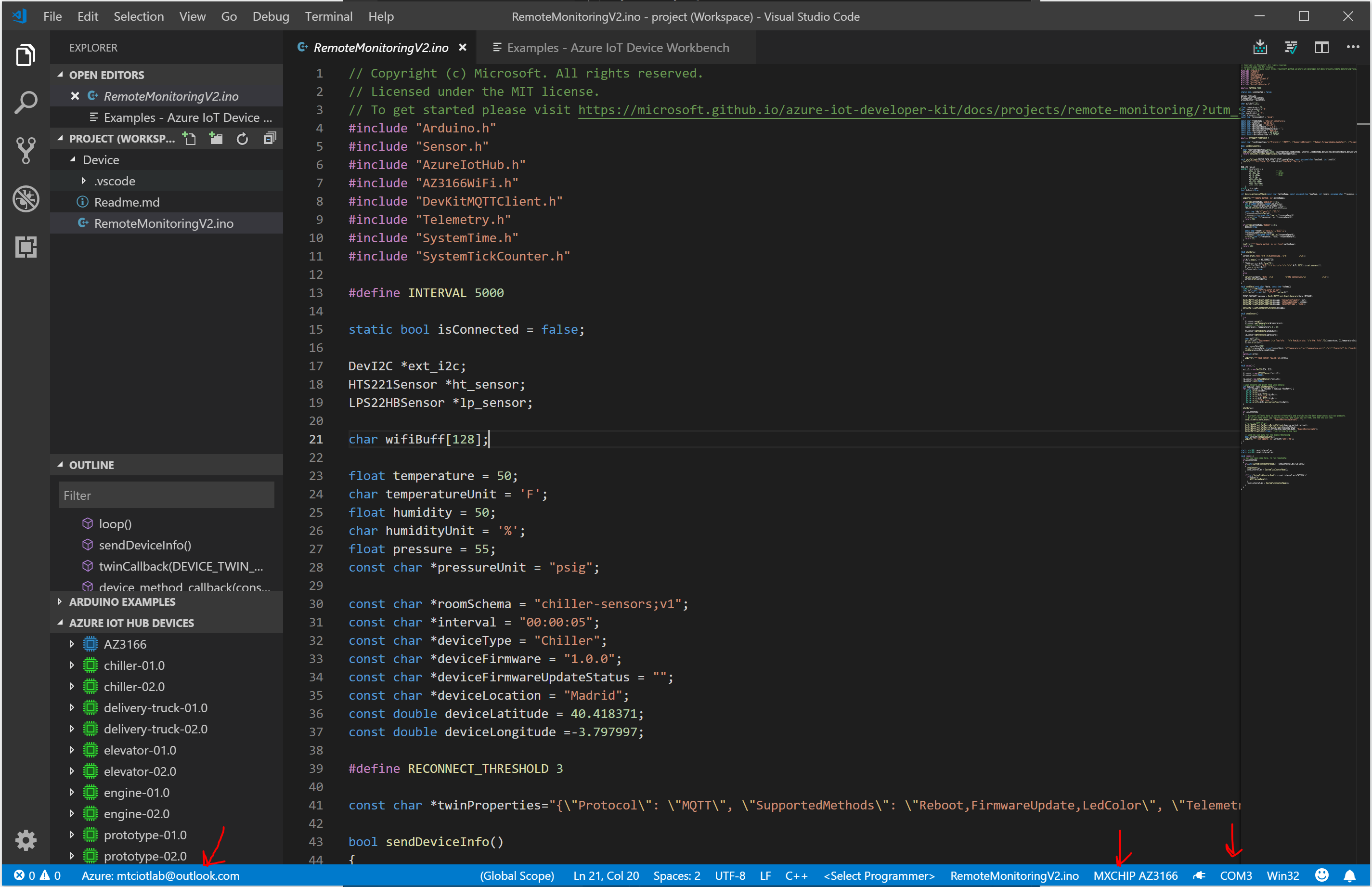Screen dimensions: 1372x887
Task: Open the Manage gear menu
Action: click(26, 840)
